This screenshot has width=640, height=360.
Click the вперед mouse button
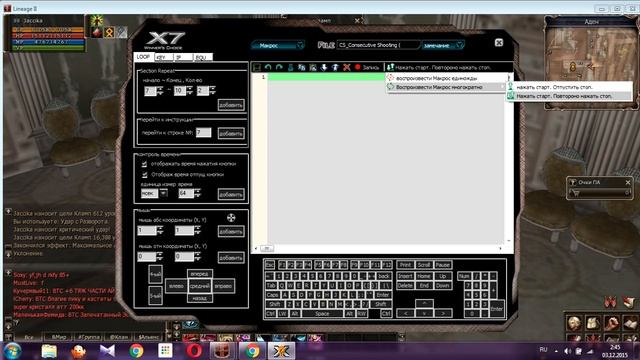[x=200, y=274]
